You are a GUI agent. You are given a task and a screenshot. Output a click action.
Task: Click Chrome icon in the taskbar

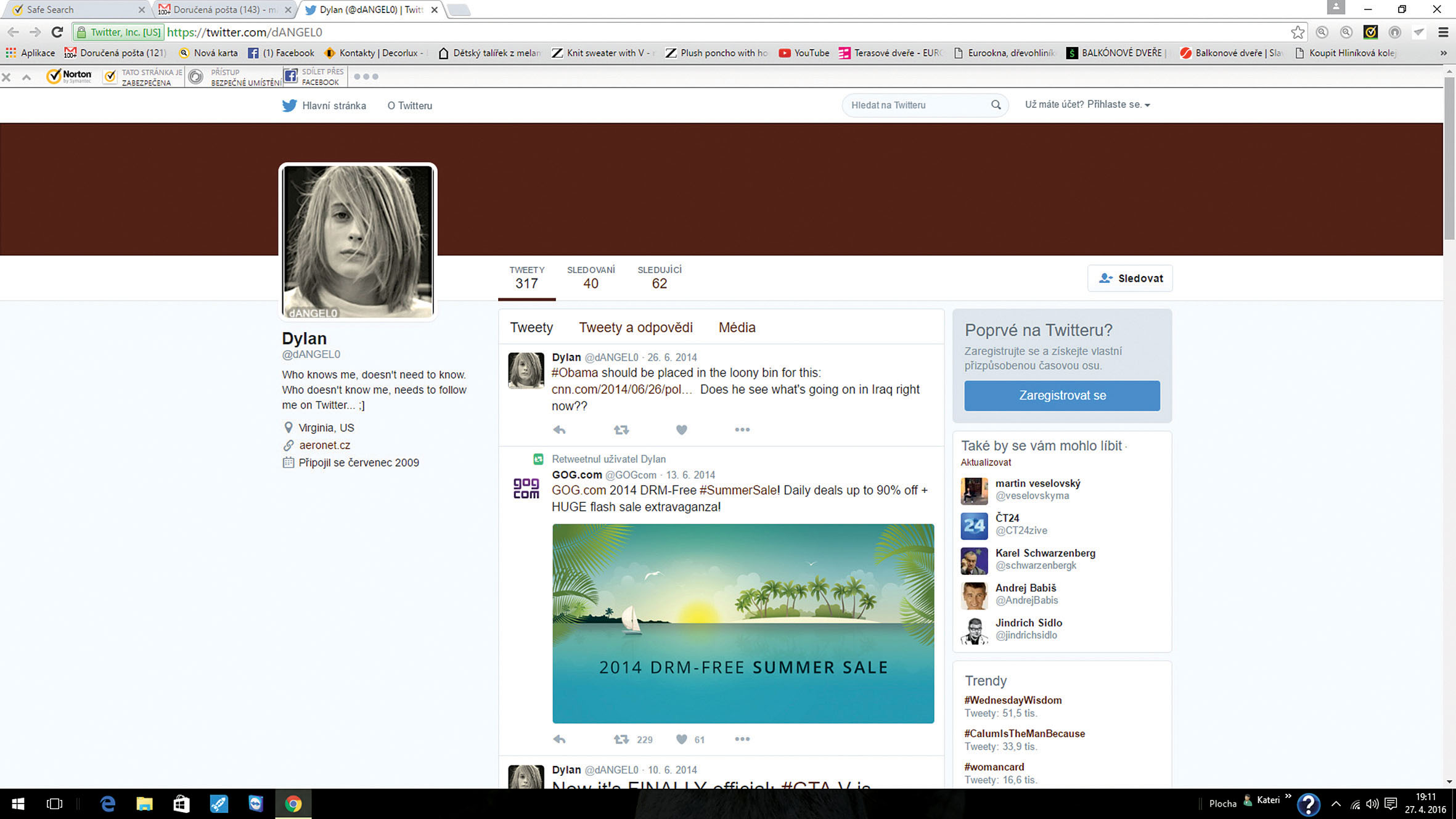[x=293, y=804]
